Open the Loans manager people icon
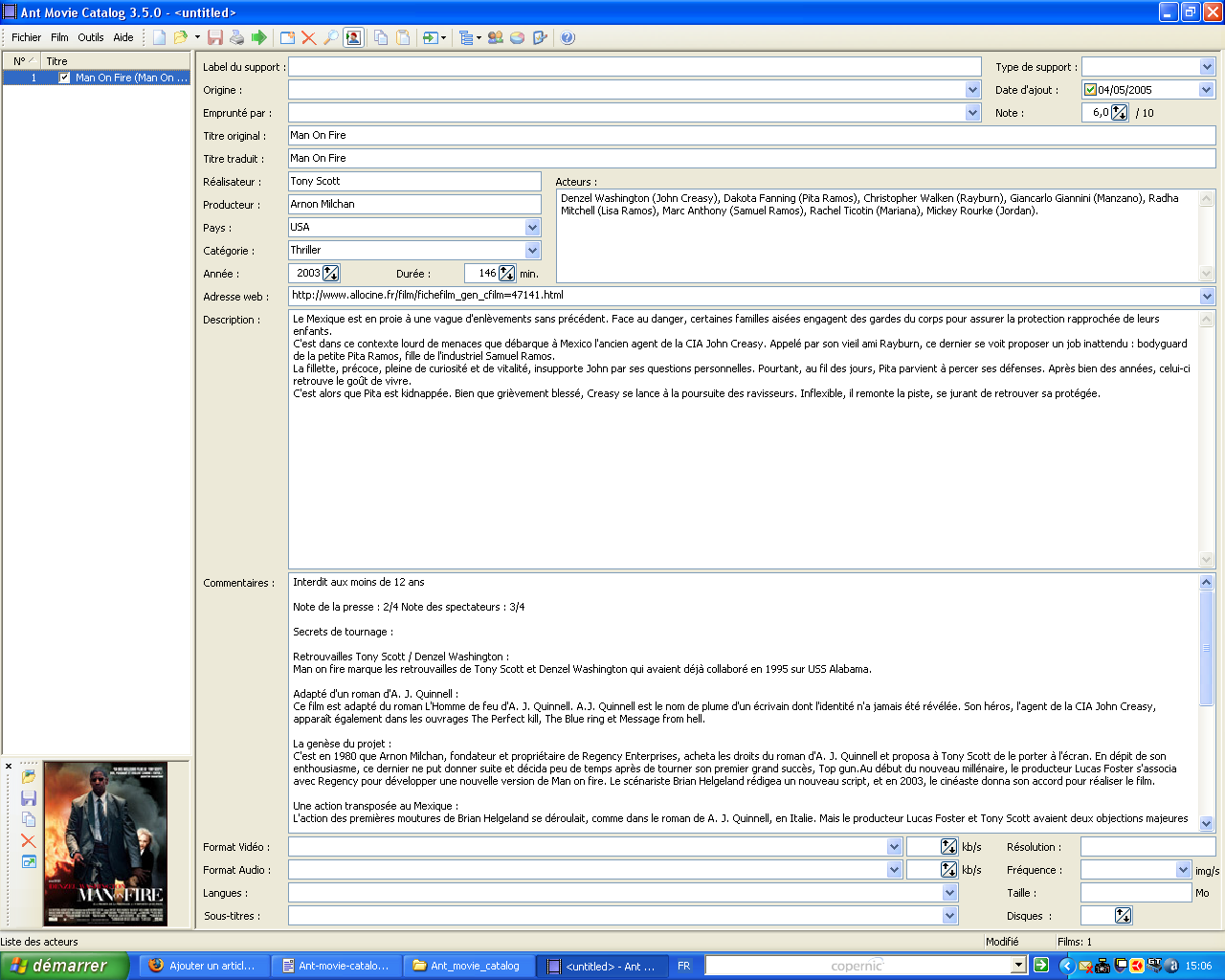Screen dimensions: 1225x980 (495, 37)
